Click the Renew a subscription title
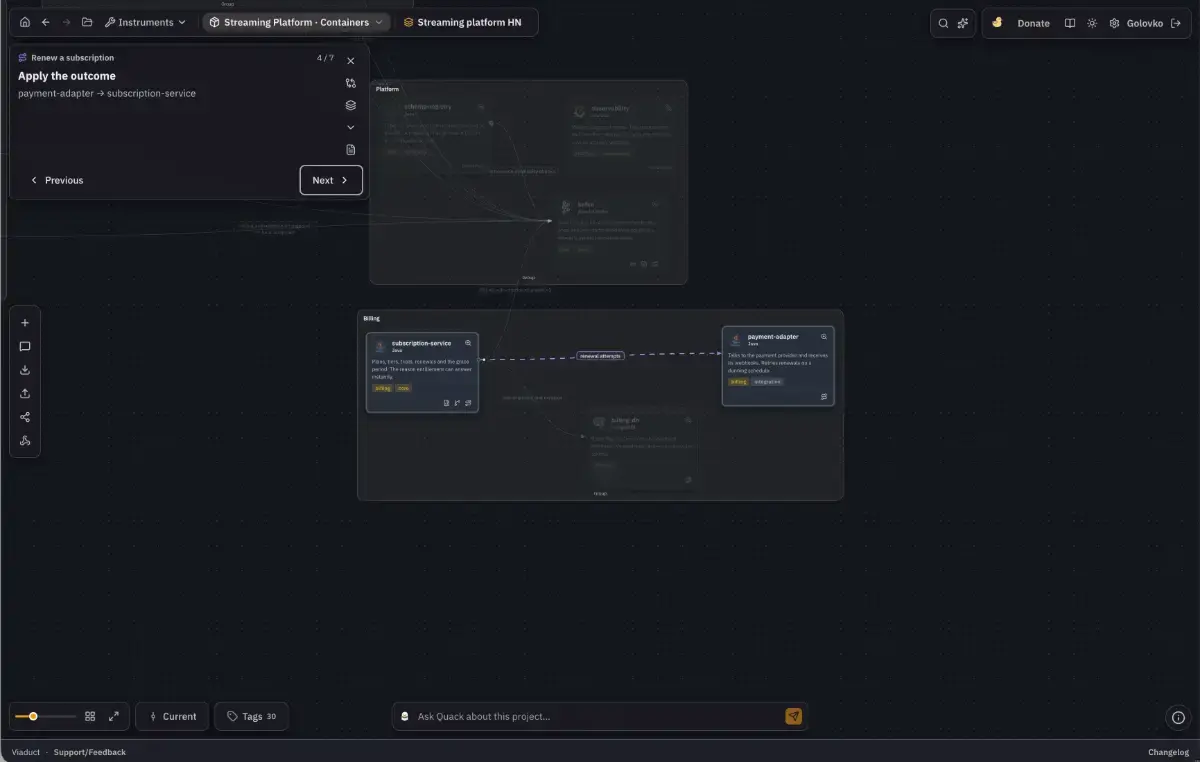The image size is (1200, 762). (x=72, y=58)
